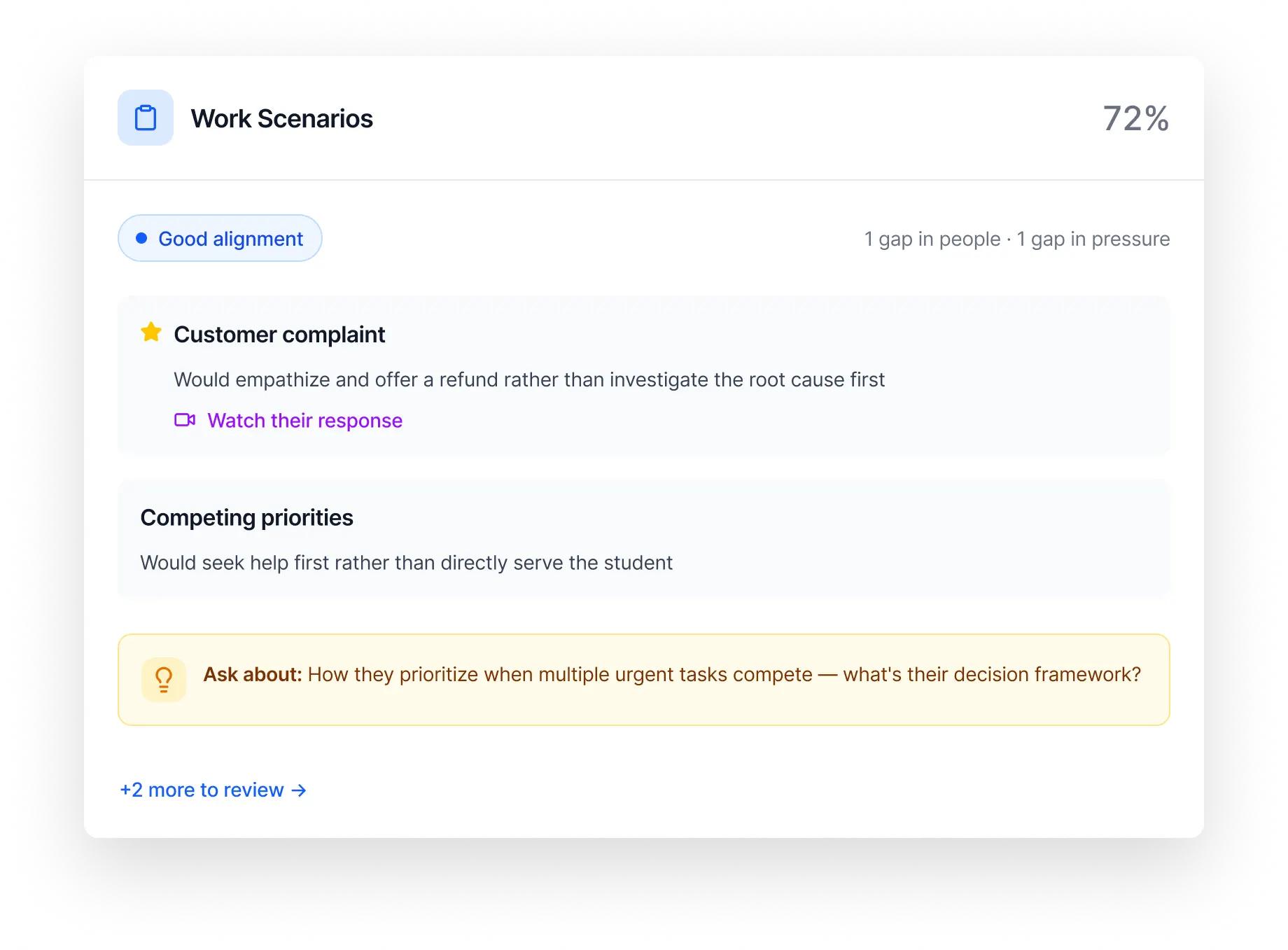Image resolution: width=1288 pixels, height=950 pixels.
Task: Toggle the Good alignment status badge
Action: pos(220,238)
